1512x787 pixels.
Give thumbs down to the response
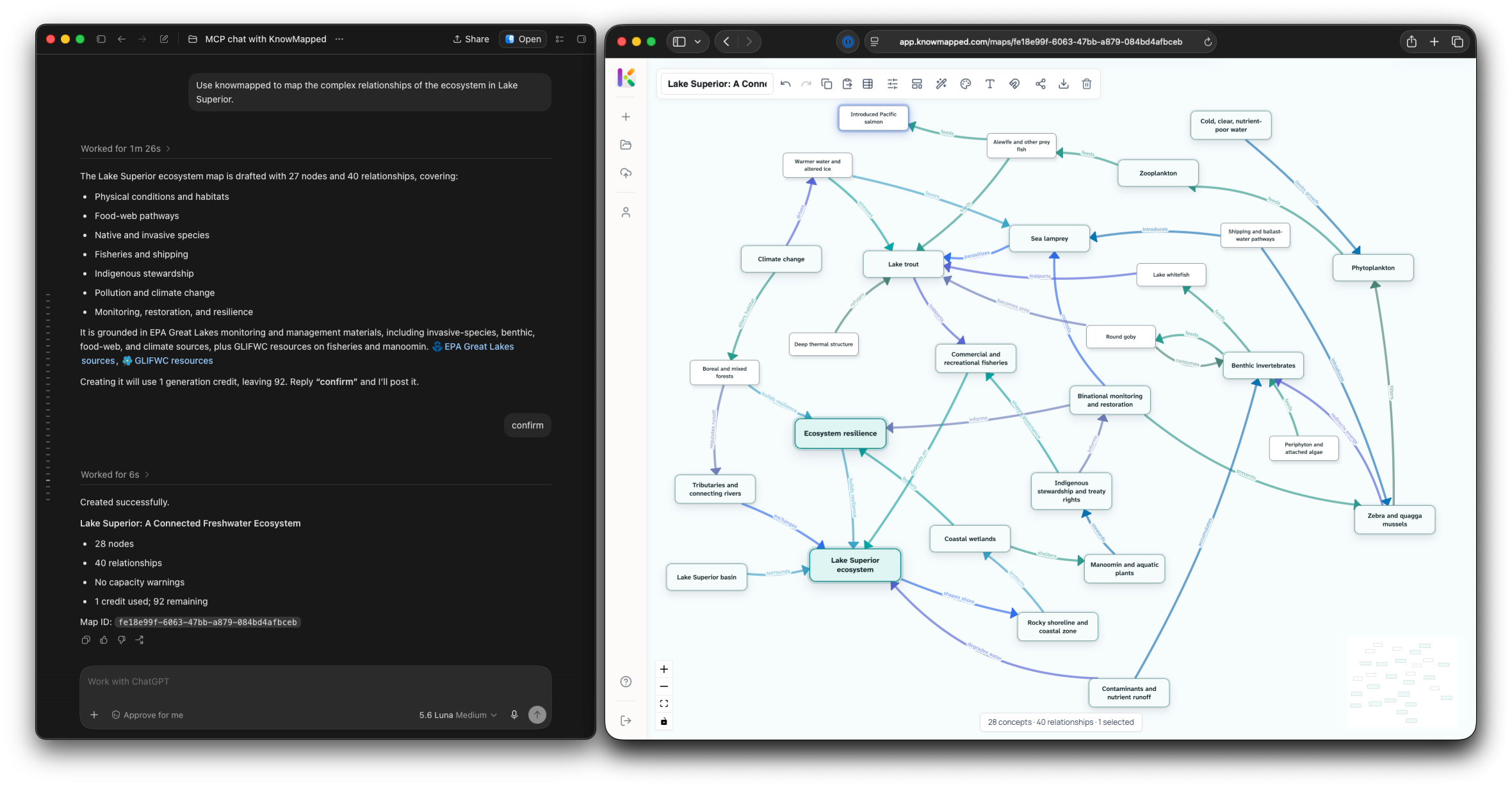pyautogui.click(x=122, y=640)
